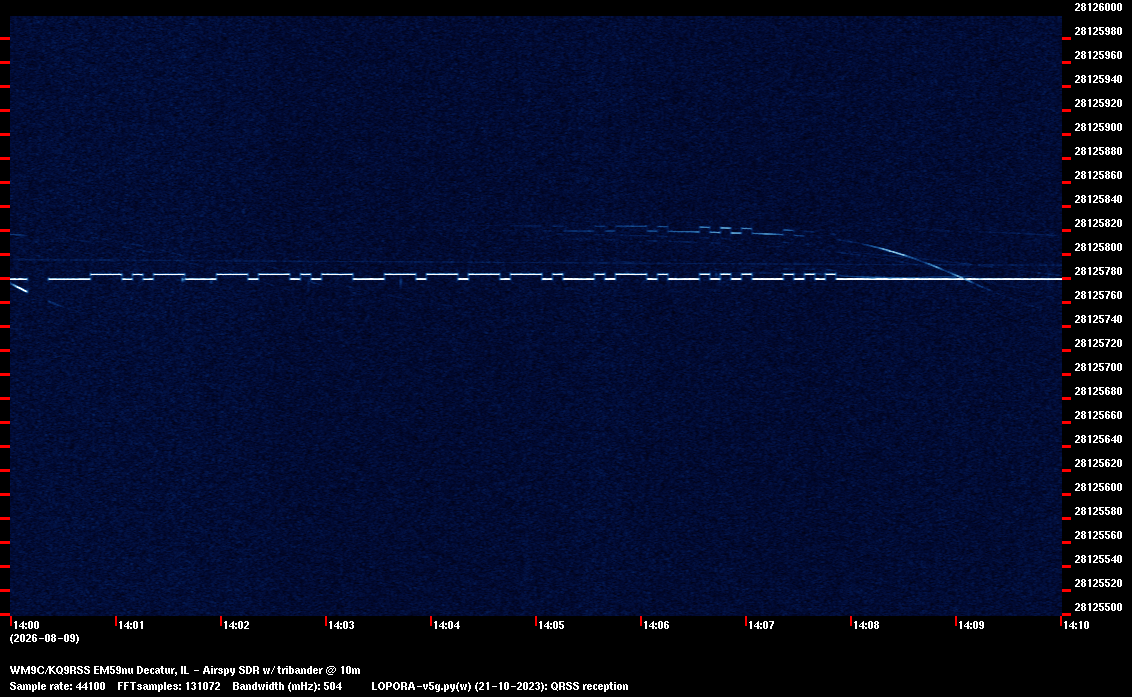Select the WM9C/KQ9RSS station description line
This screenshot has width=1132, height=697.
(185, 670)
